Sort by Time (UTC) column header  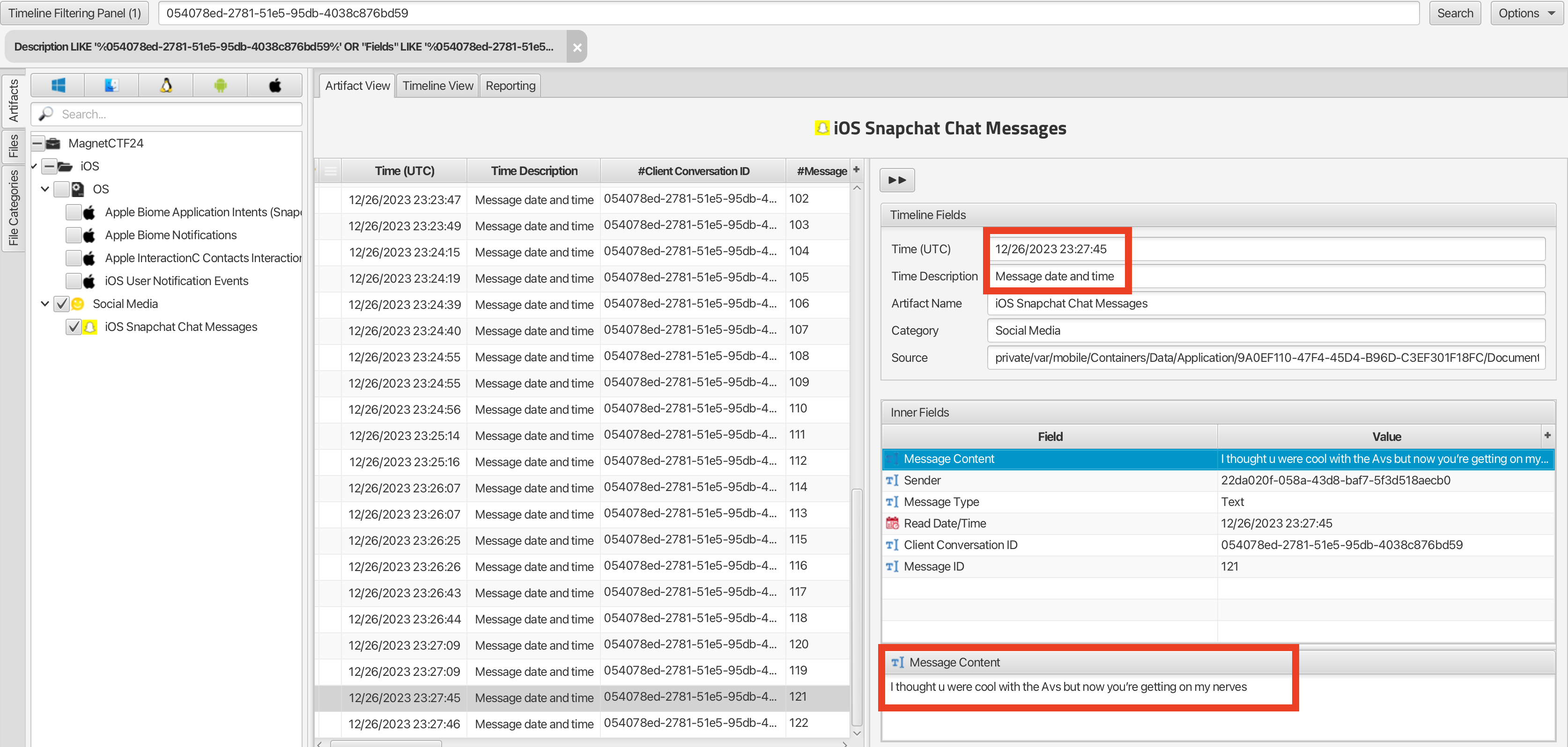click(404, 171)
